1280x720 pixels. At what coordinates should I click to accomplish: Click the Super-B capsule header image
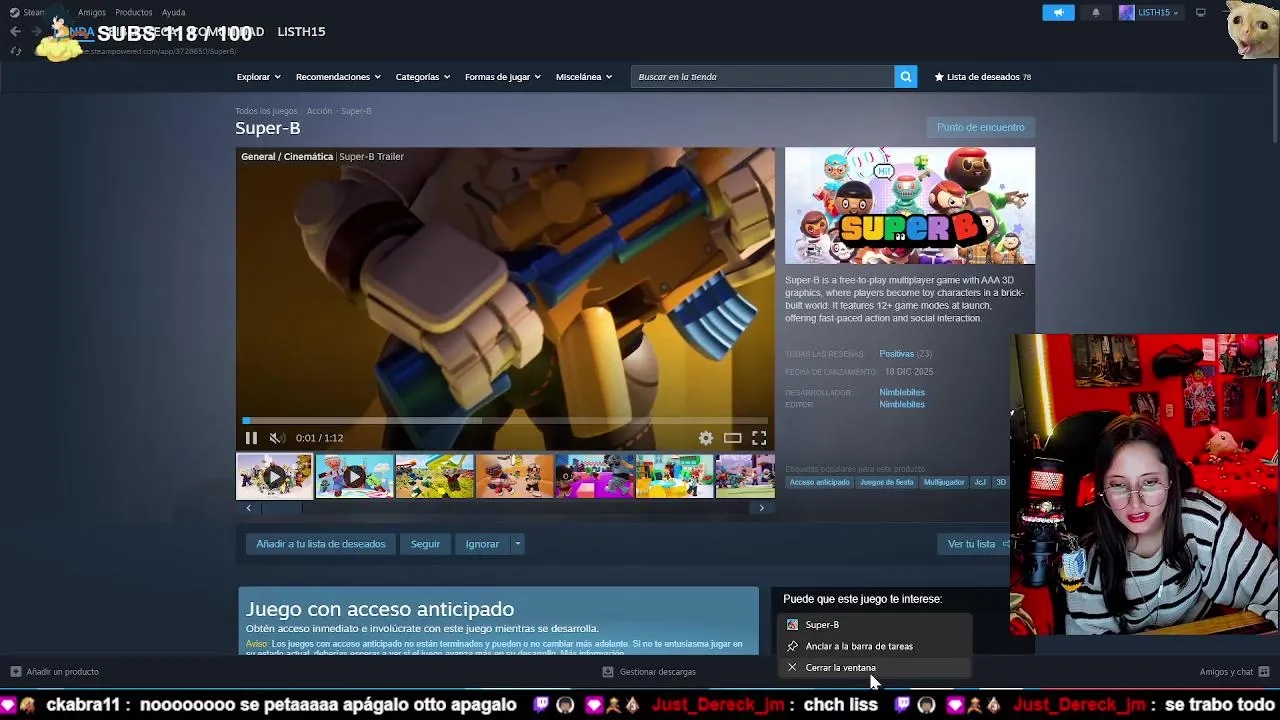909,206
